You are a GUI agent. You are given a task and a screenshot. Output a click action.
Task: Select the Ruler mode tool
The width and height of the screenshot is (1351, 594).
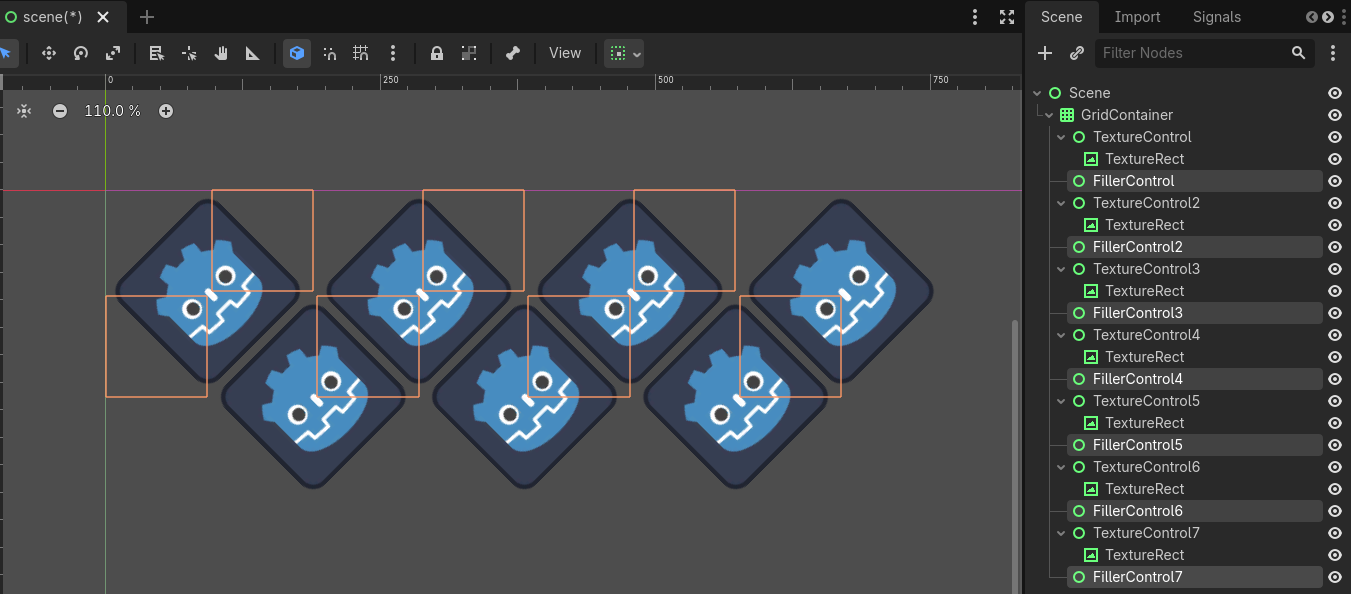click(x=253, y=53)
